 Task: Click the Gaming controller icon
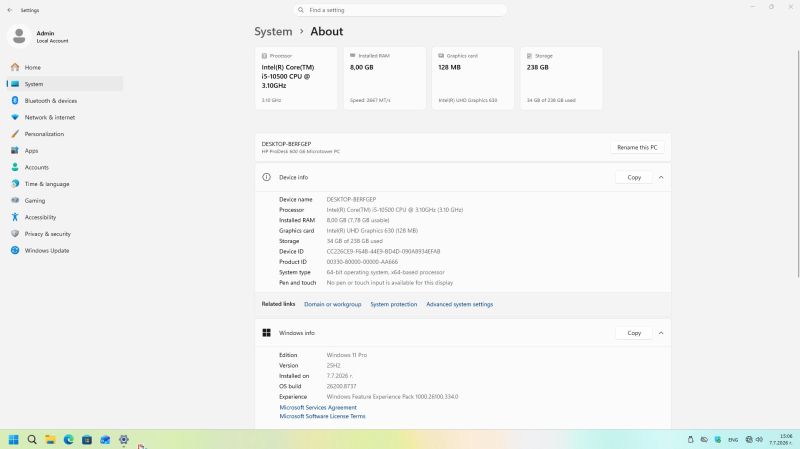coord(15,201)
